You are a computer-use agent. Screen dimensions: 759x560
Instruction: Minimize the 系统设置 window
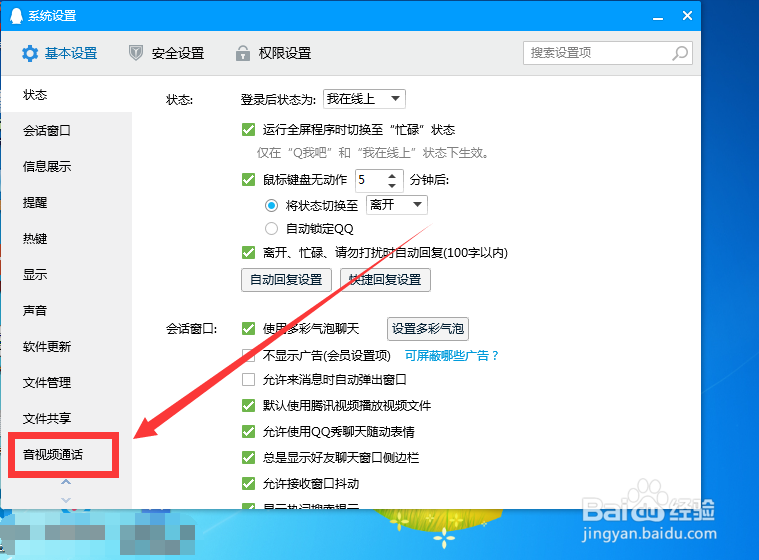point(657,18)
